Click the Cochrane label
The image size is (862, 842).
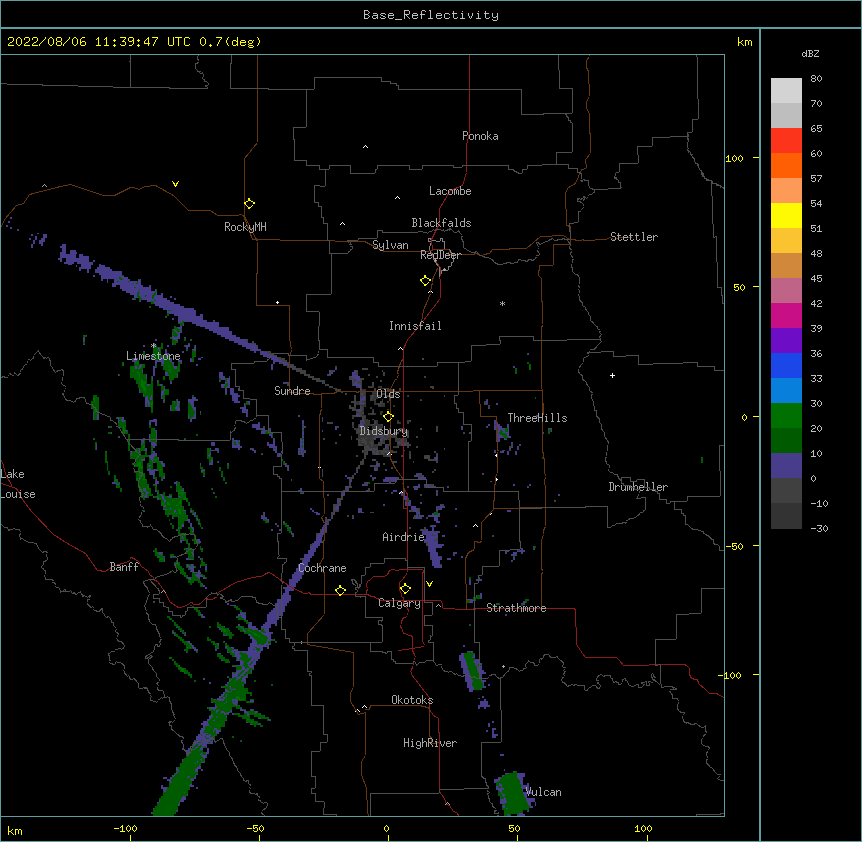pyautogui.click(x=322, y=568)
